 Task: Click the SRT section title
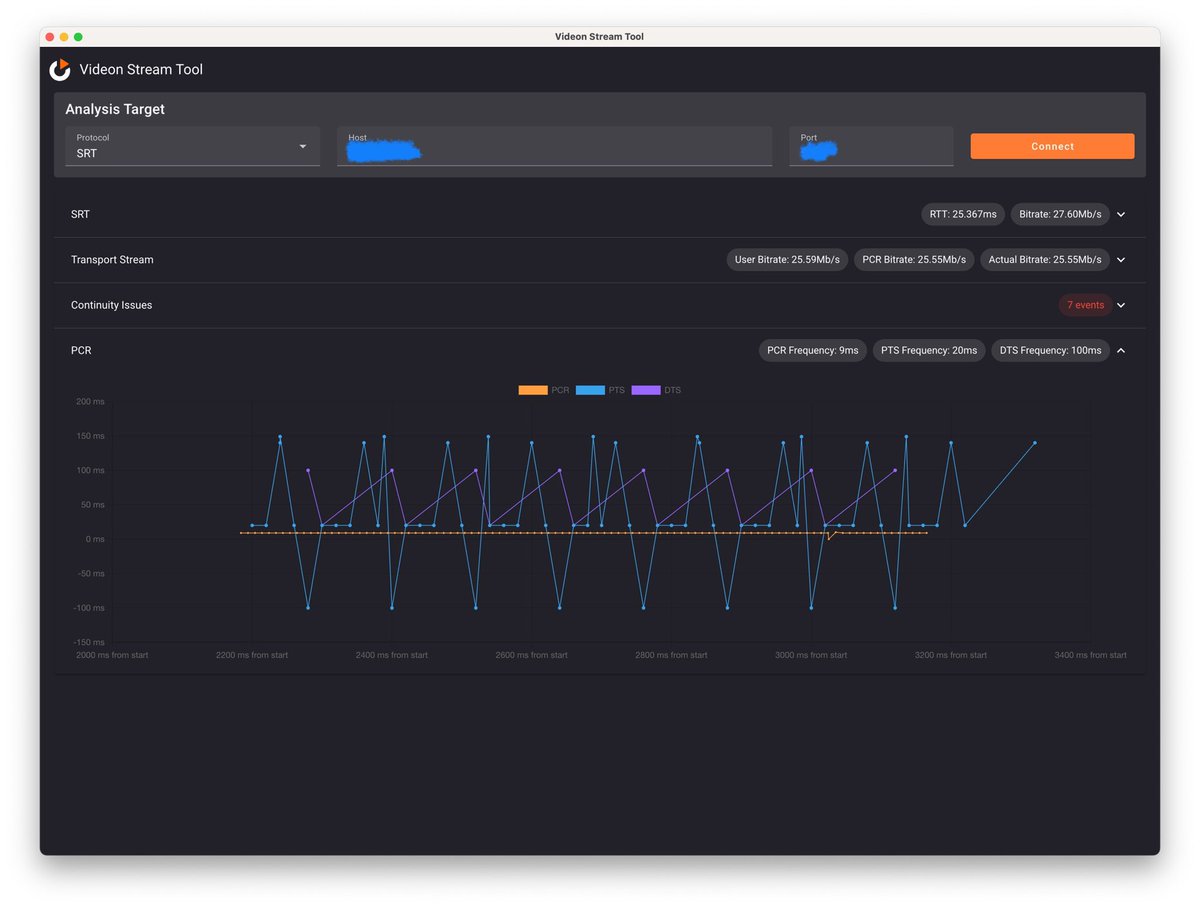[x=80, y=215]
